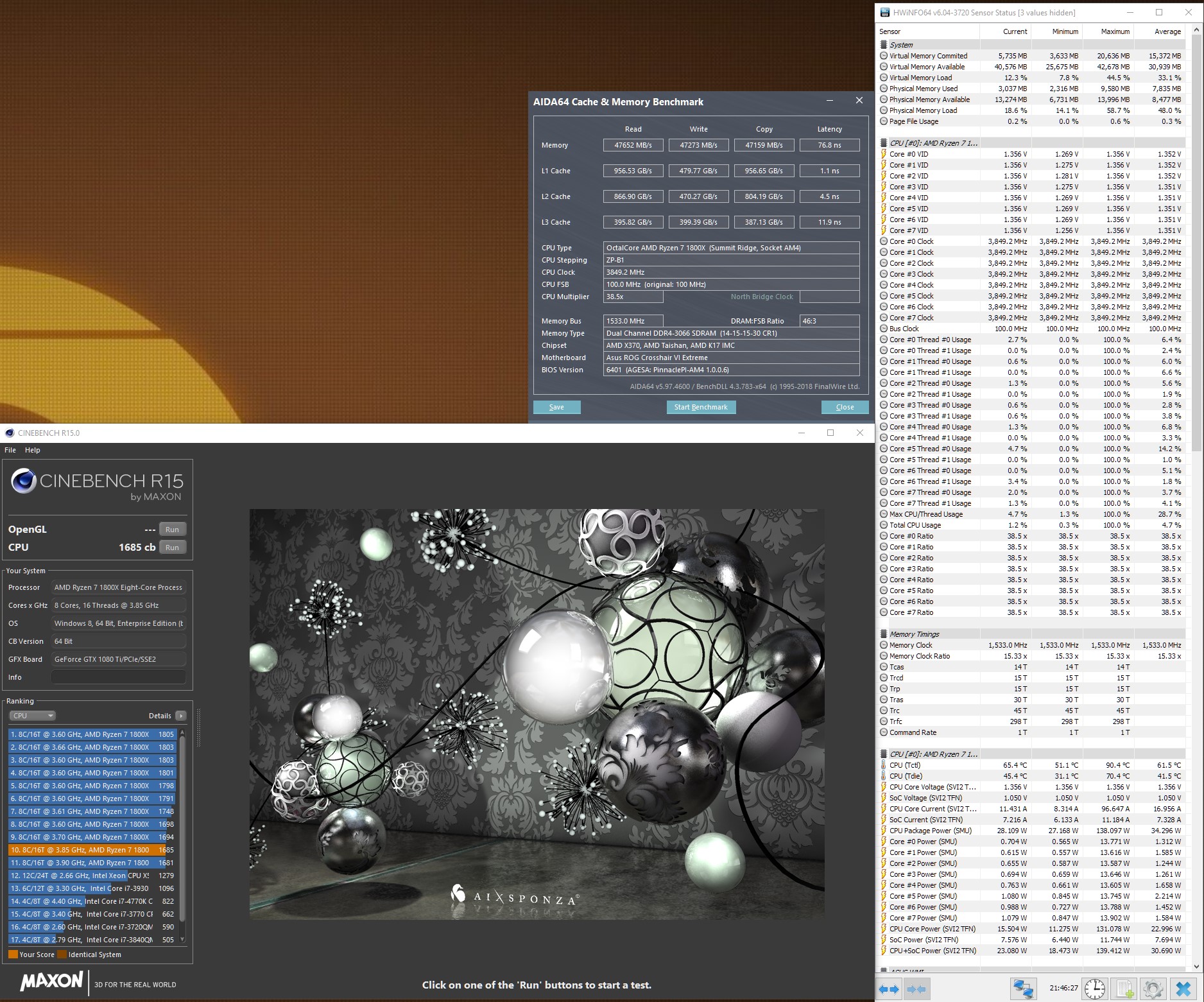Select ranking entry 12 Intel Xeon
1204x1002 pixels.
coord(92,876)
